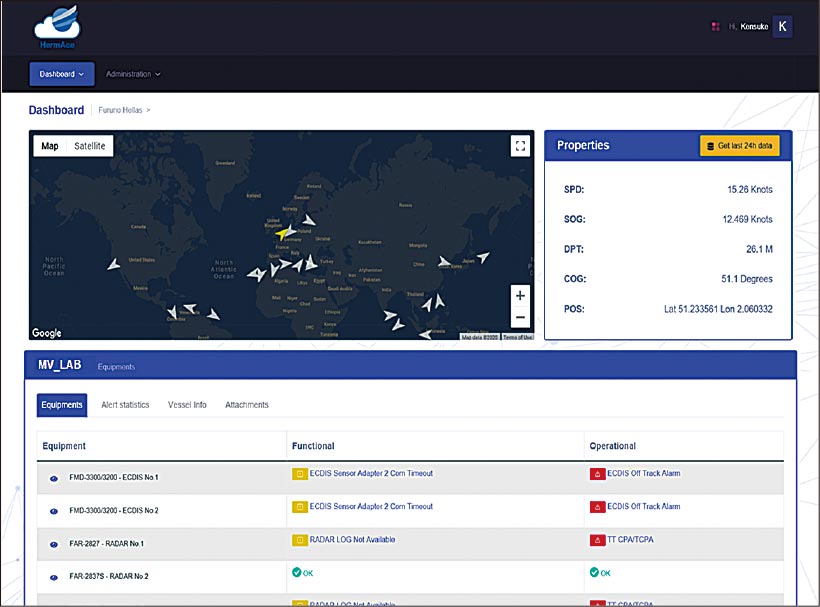This screenshot has width=820, height=607.
Task: Click yellow warning icon in ECDIS No 2 row
Action: pos(300,507)
